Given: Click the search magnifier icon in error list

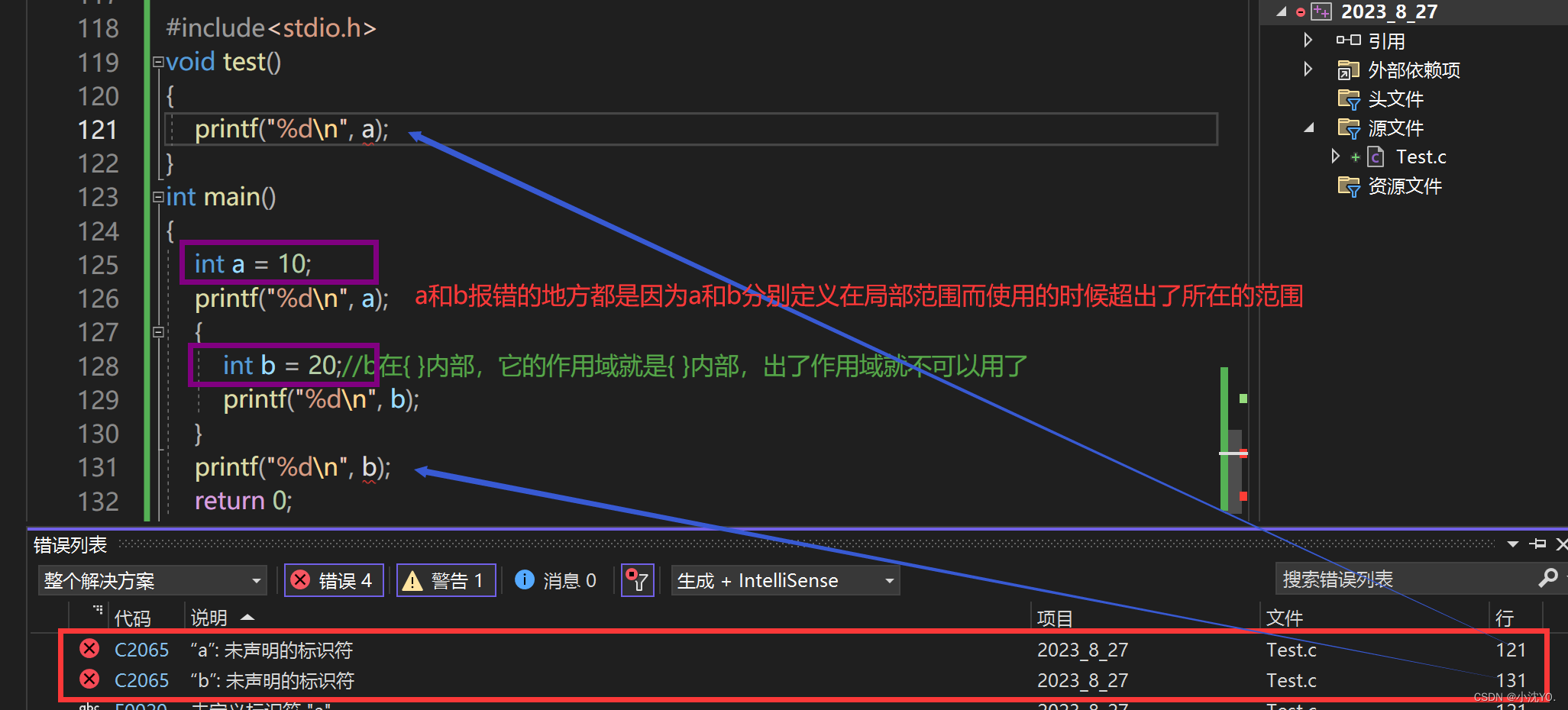Looking at the screenshot, I should (x=1548, y=578).
